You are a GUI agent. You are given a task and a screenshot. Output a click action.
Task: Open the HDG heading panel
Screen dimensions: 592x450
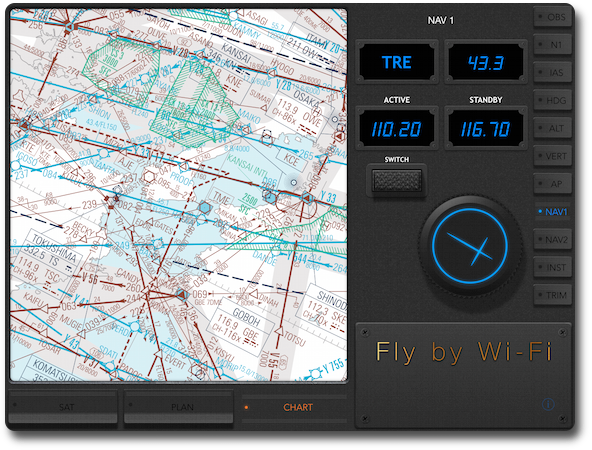pyautogui.click(x=552, y=101)
